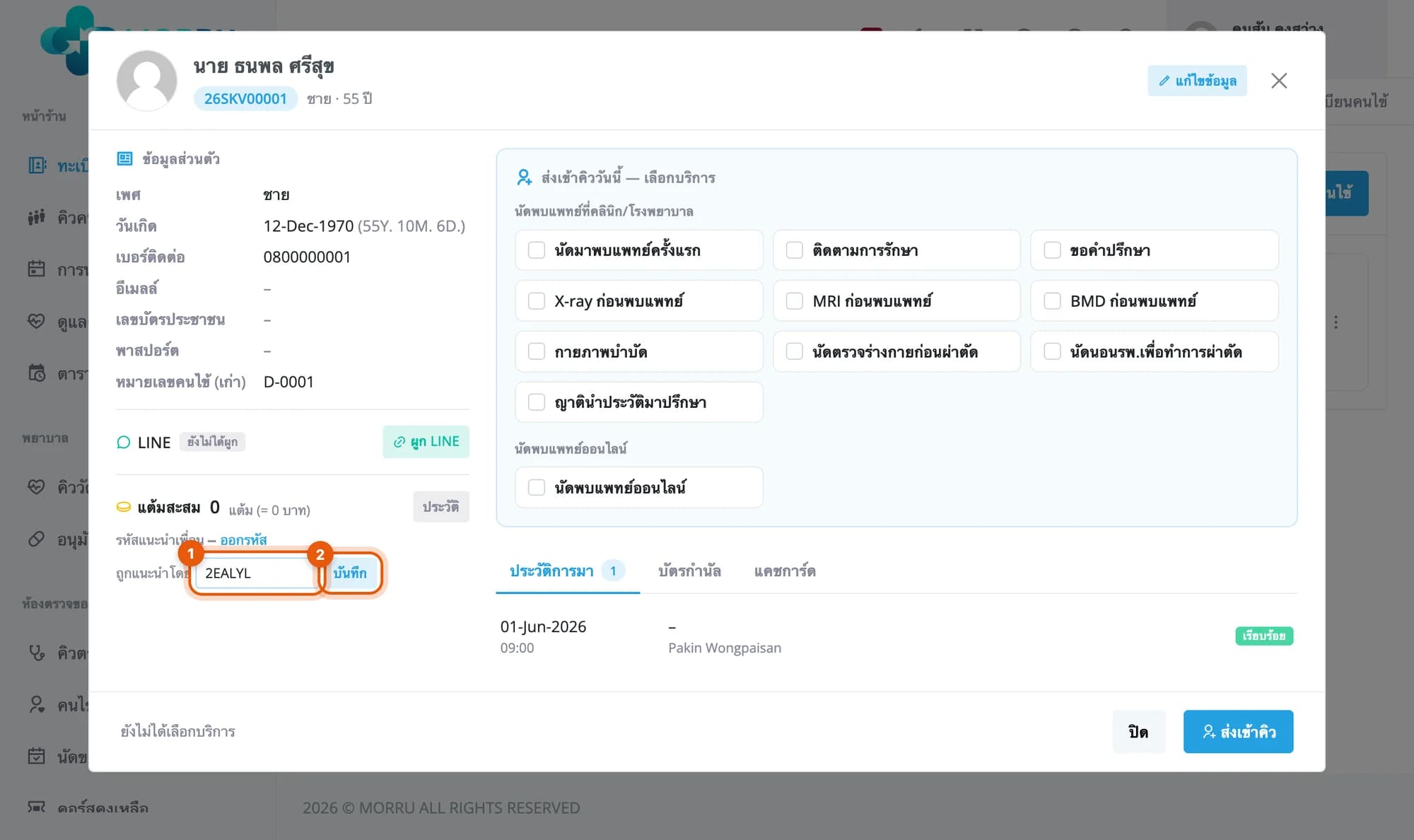Click the LINE chat bubble icon
Image resolution: width=1414 pixels, height=840 pixels.
(x=124, y=443)
